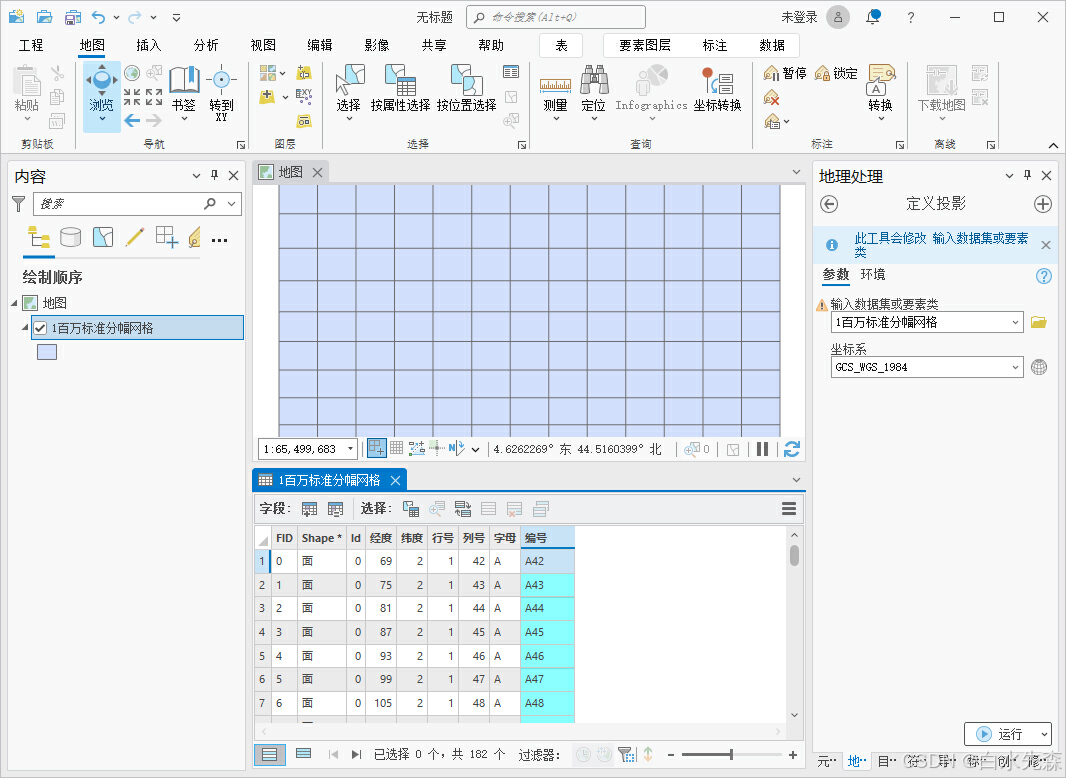Viewport: 1066px width, 778px height.
Task: Switch to the 环境 (Environments) tab
Action: click(x=873, y=275)
